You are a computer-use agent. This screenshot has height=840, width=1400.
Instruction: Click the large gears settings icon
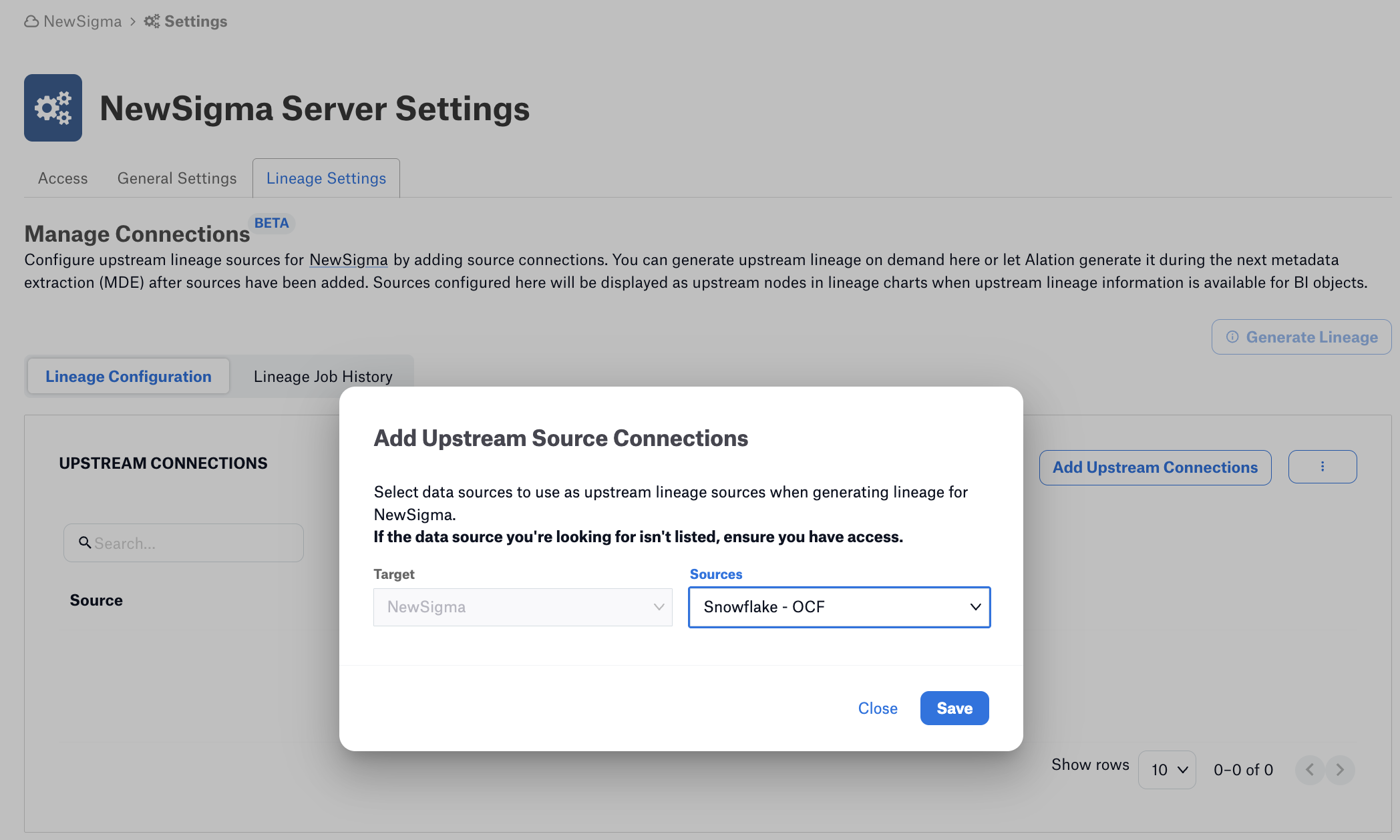point(53,108)
